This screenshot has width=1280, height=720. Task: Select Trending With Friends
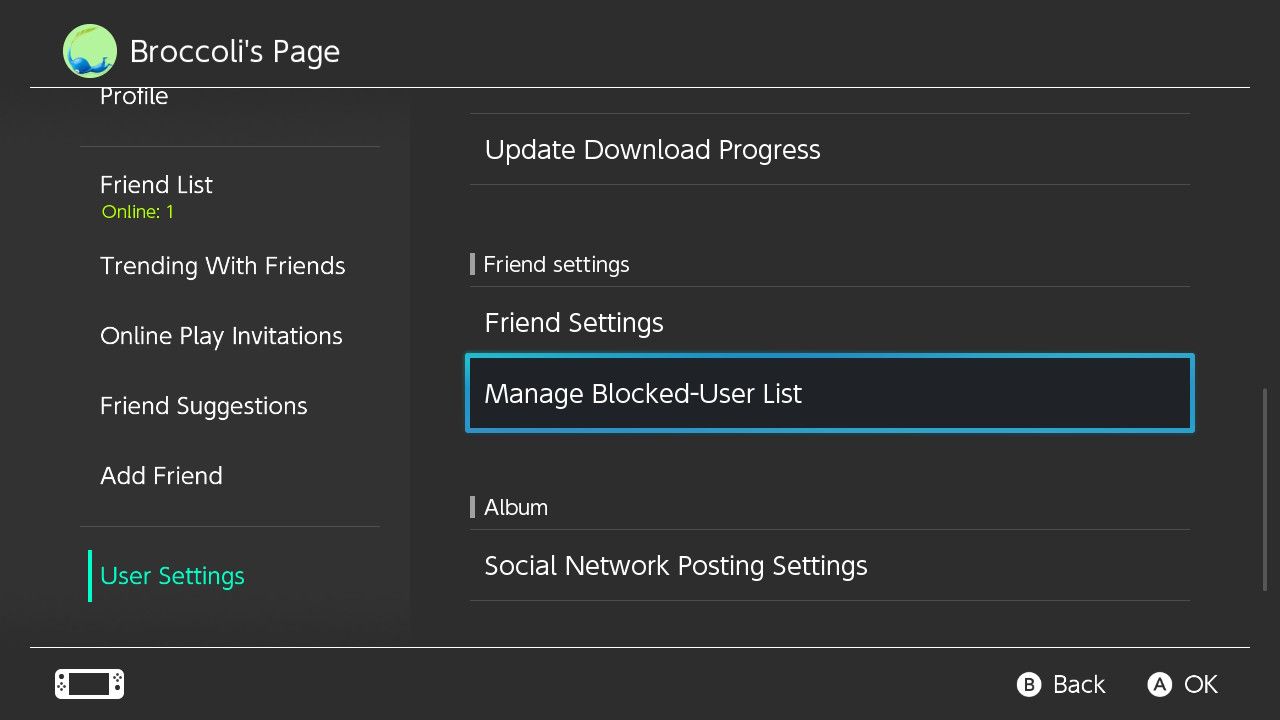tap(222, 266)
